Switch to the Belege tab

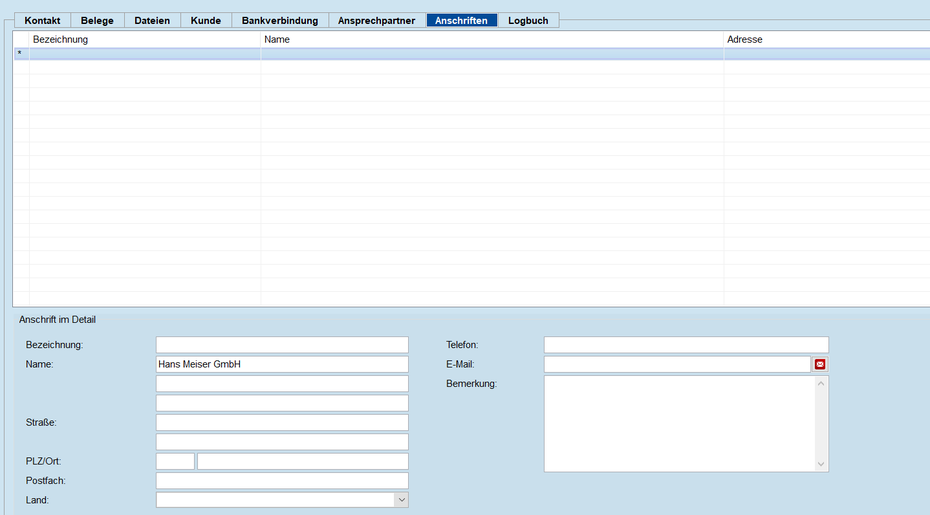[x=97, y=20]
